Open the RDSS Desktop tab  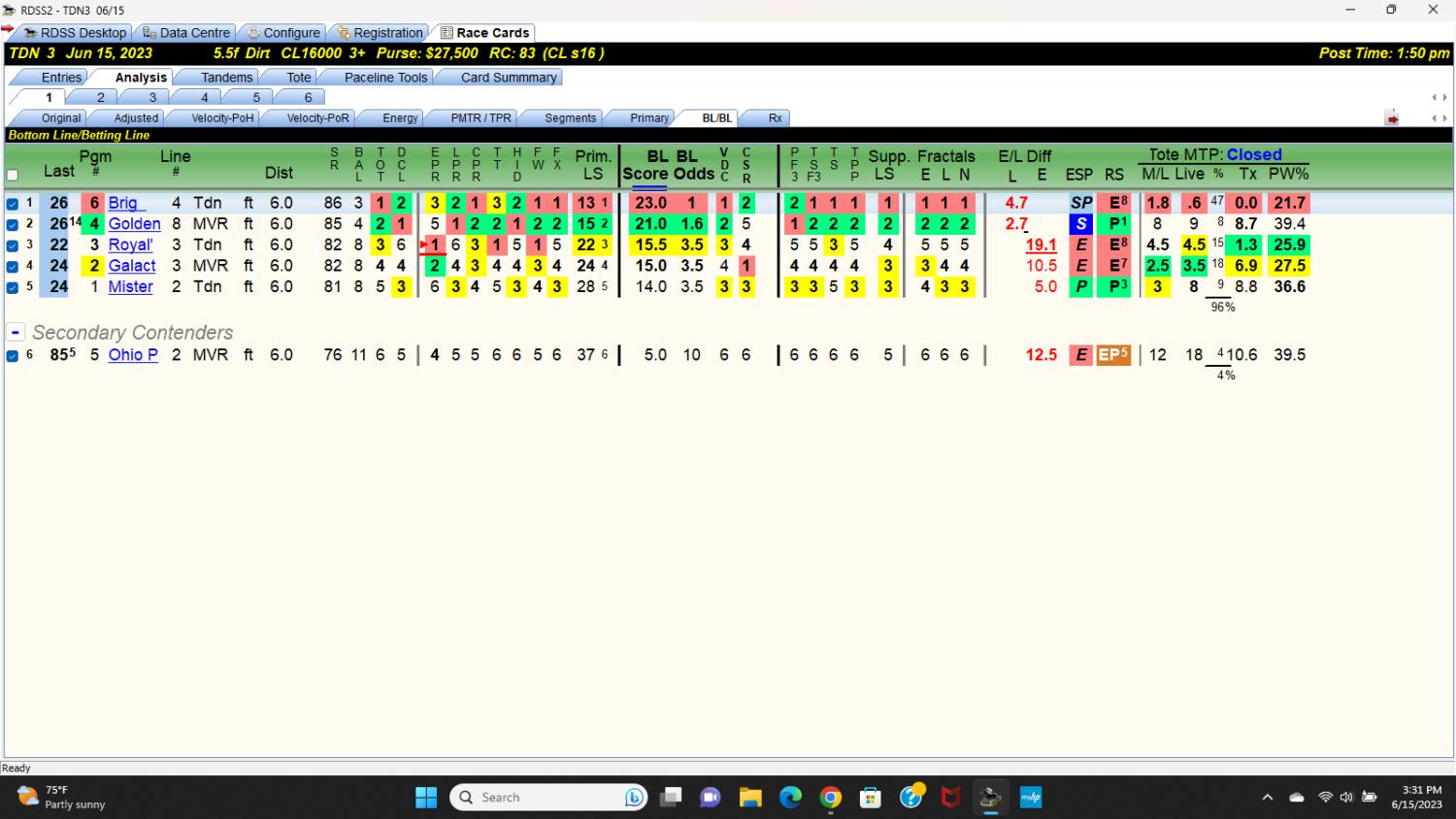pyautogui.click(x=75, y=32)
